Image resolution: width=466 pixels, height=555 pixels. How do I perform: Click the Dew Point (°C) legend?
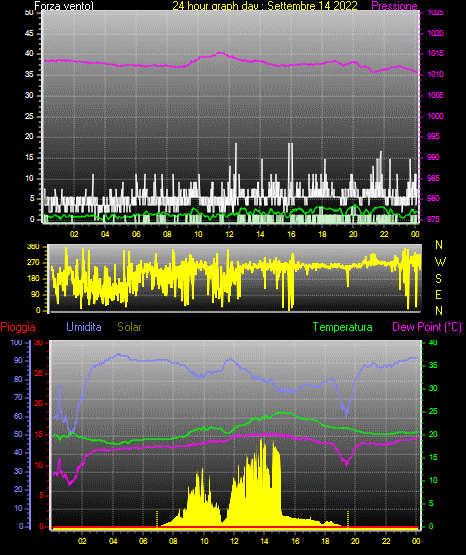[427, 327]
